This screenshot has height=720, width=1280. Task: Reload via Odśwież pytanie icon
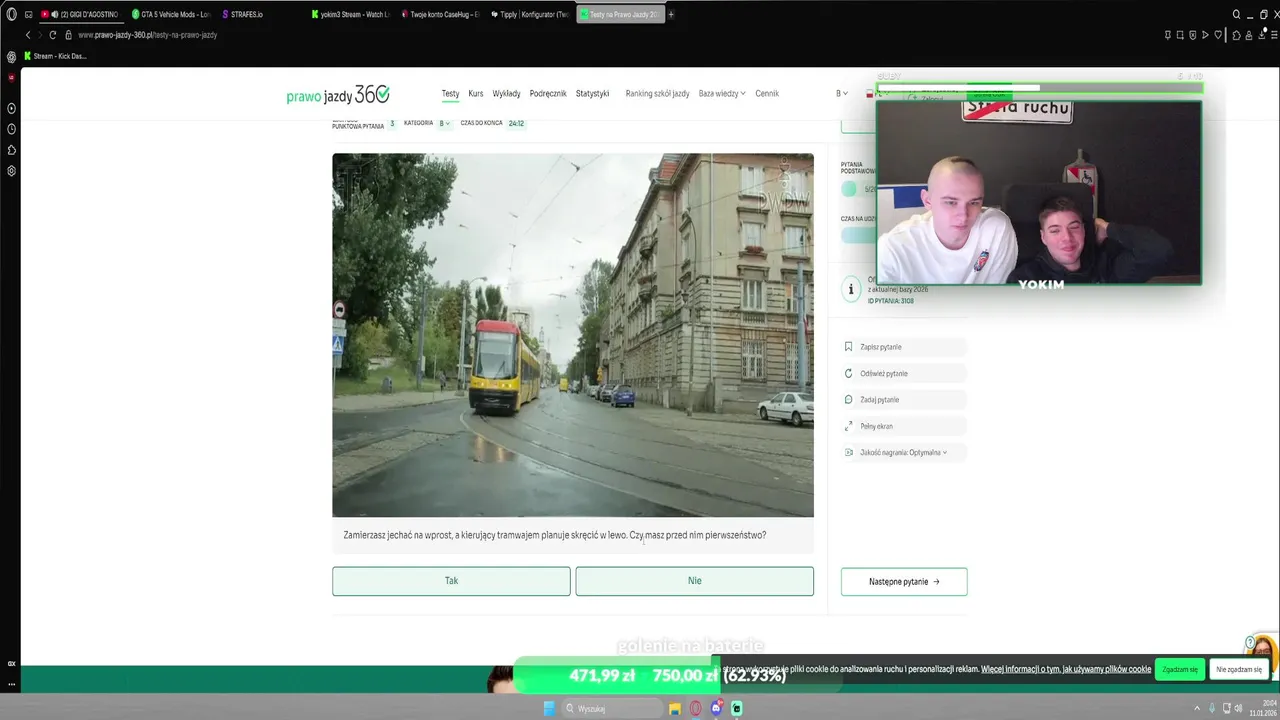[849, 373]
